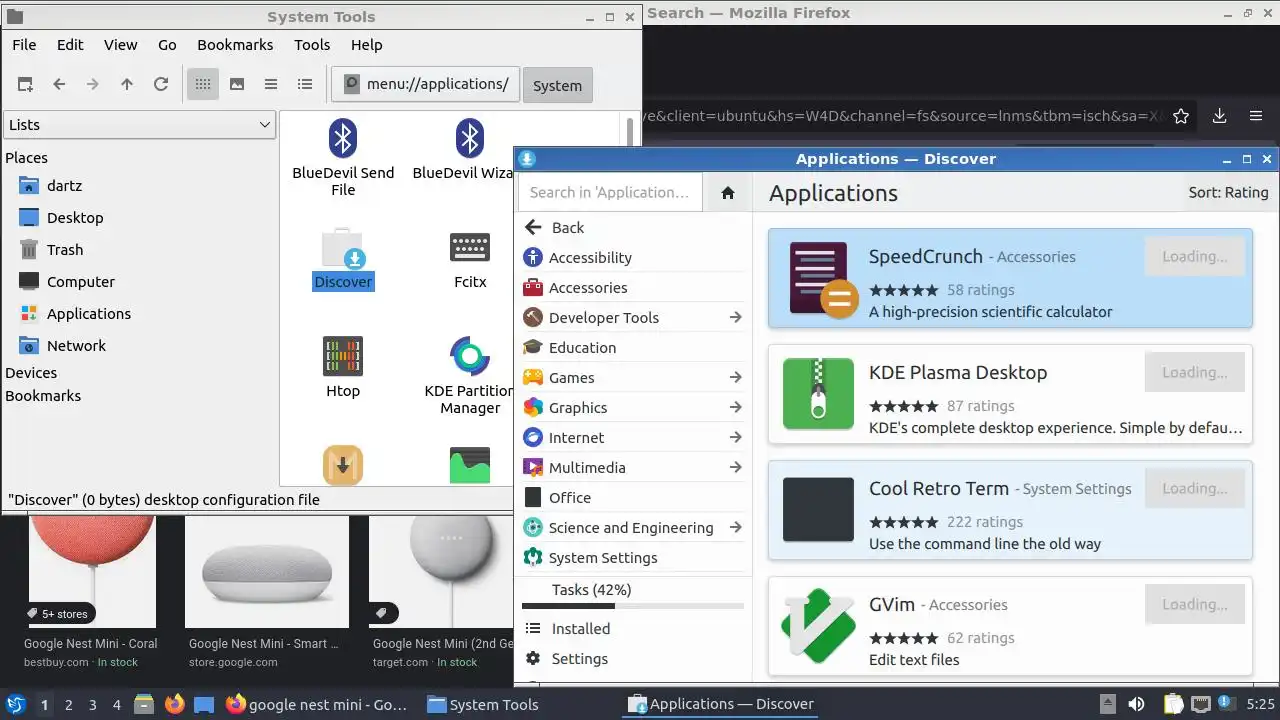The width and height of the screenshot is (1280, 720).
Task: Switch file manager to icon view
Action: 203,85
